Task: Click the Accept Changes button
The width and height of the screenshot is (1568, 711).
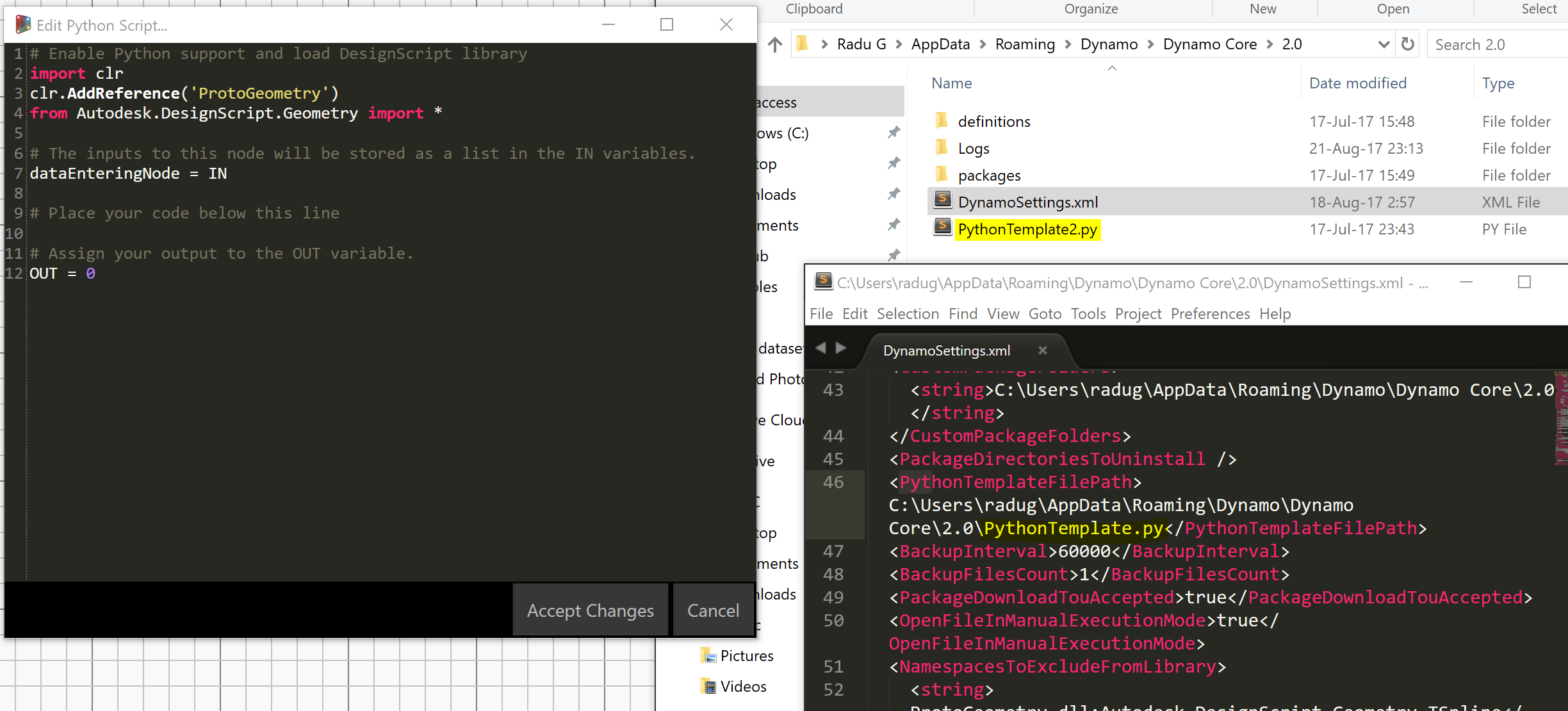Action: (590, 609)
